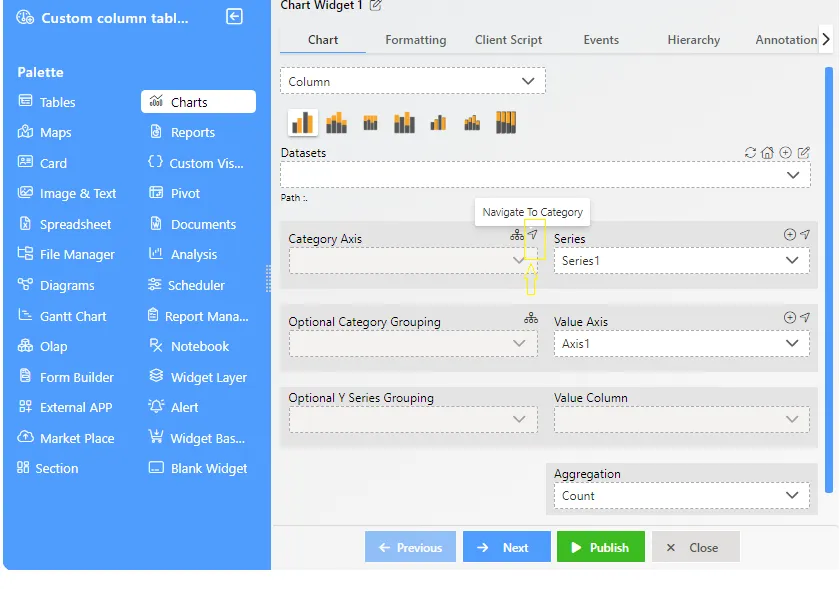Open Maps in the palette
The image size is (840, 589).
(x=45, y=132)
